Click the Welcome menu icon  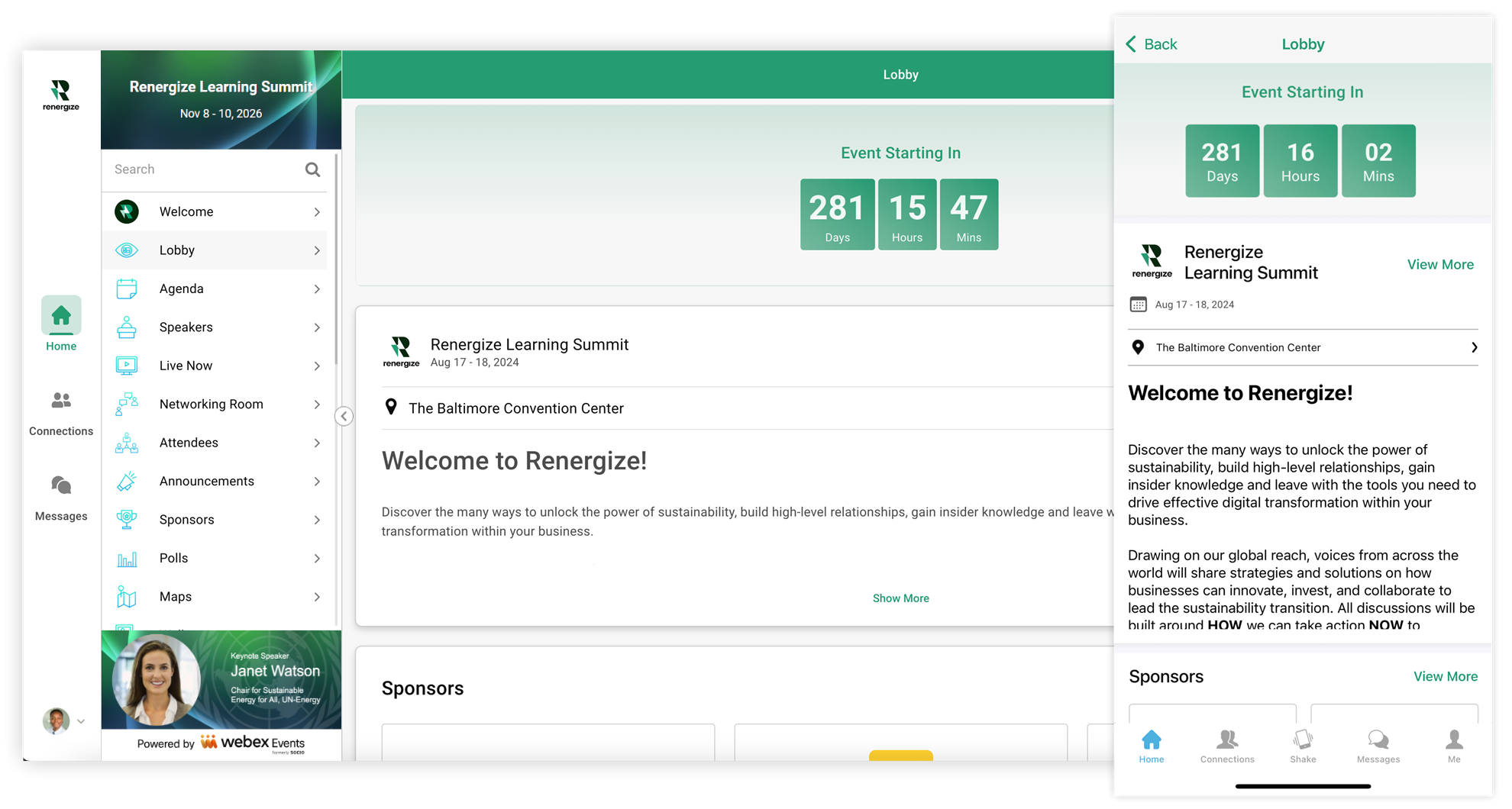click(x=127, y=211)
